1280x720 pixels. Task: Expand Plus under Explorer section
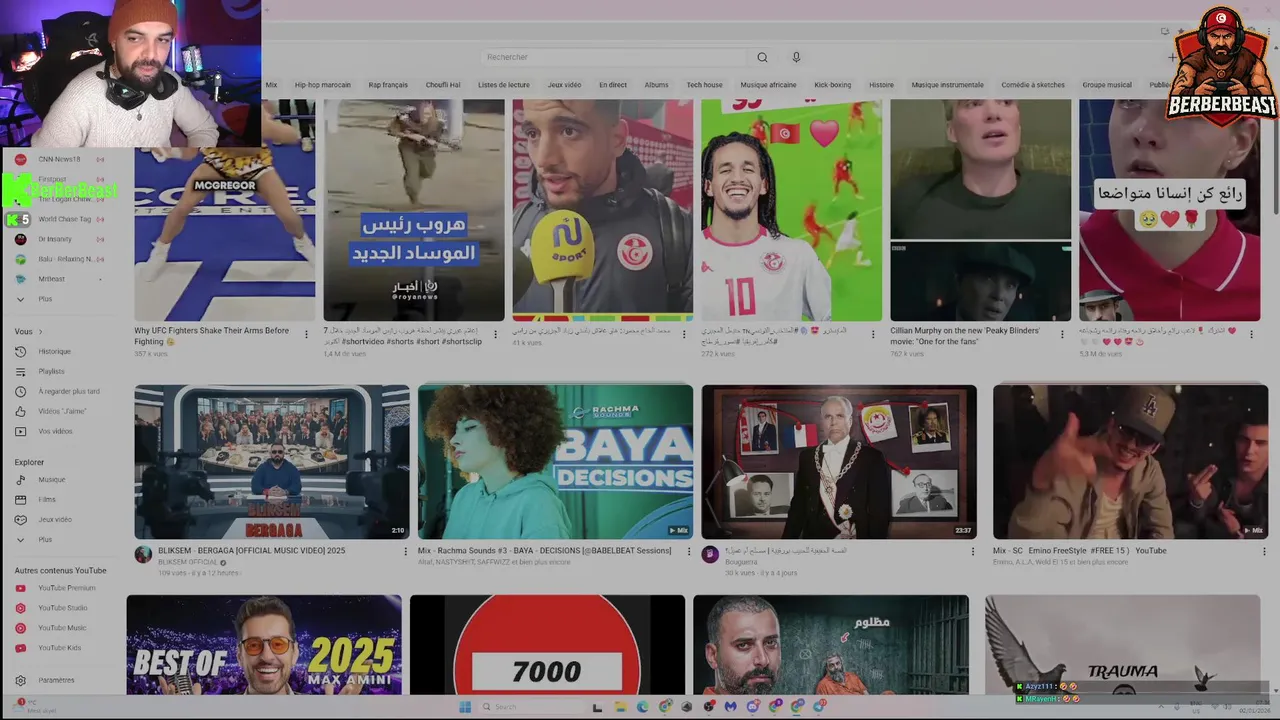click(x=45, y=540)
